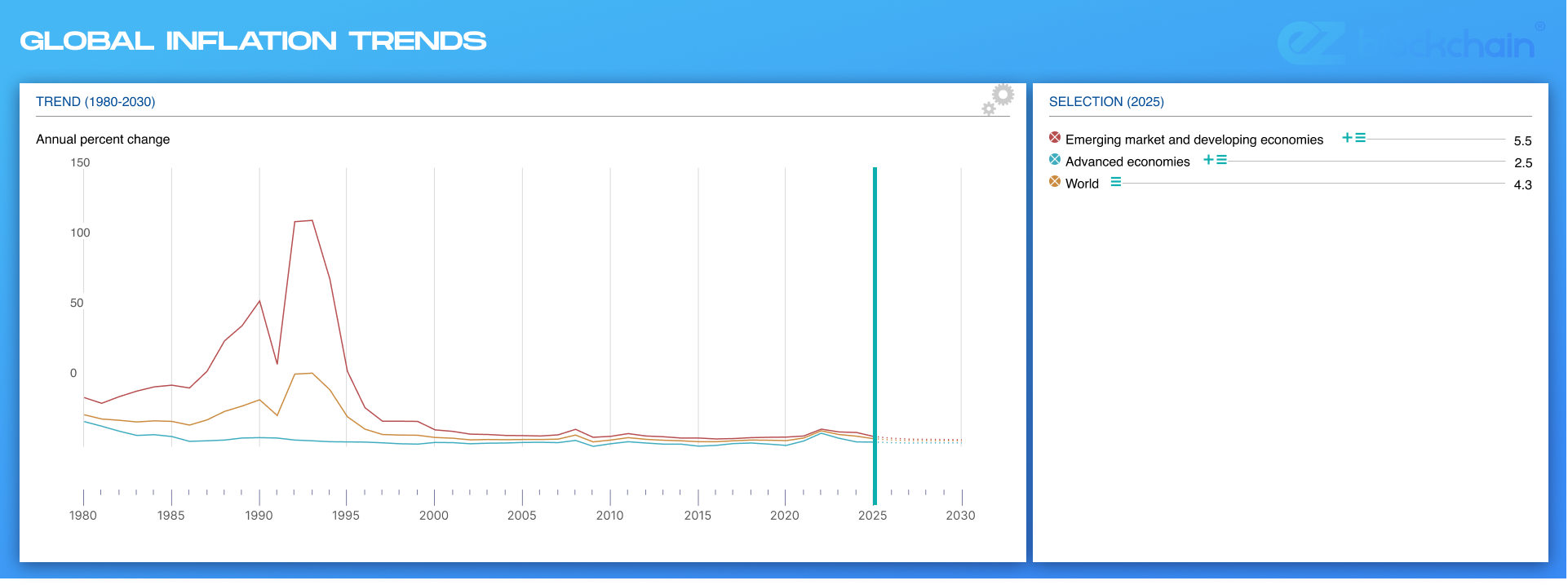Remove Advanced economies series with blue X

pos(1055,160)
